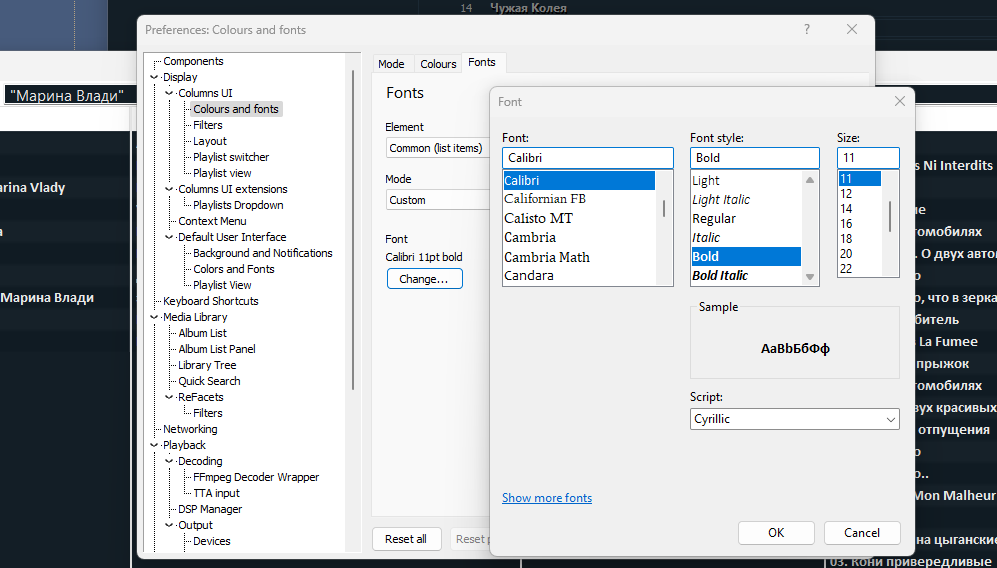Open Keyboard Shortcuts in preferences tree

click(210, 301)
